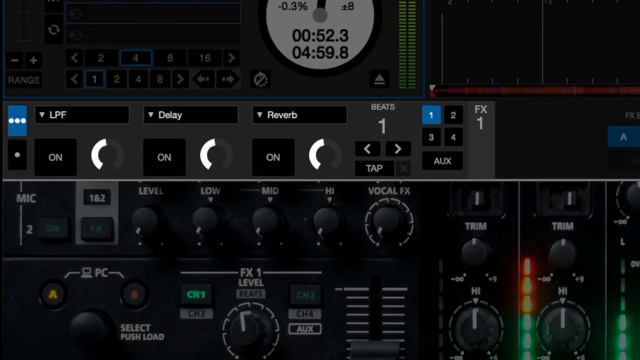Screen dimensions: 640x360
Task: Assign FX 1 to deck 1
Action: tap(431, 115)
